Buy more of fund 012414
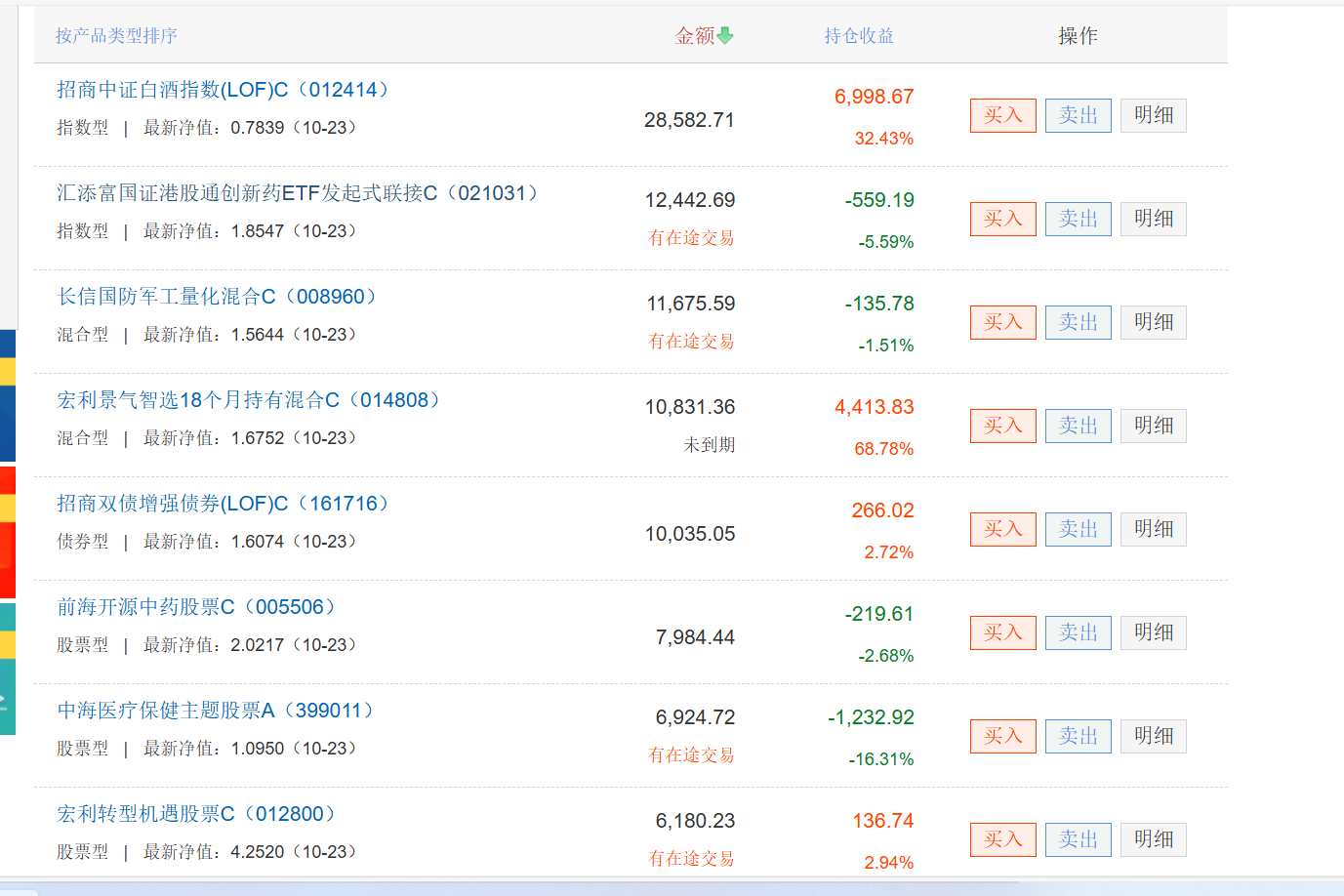This screenshot has width=1344, height=896. (1003, 115)
